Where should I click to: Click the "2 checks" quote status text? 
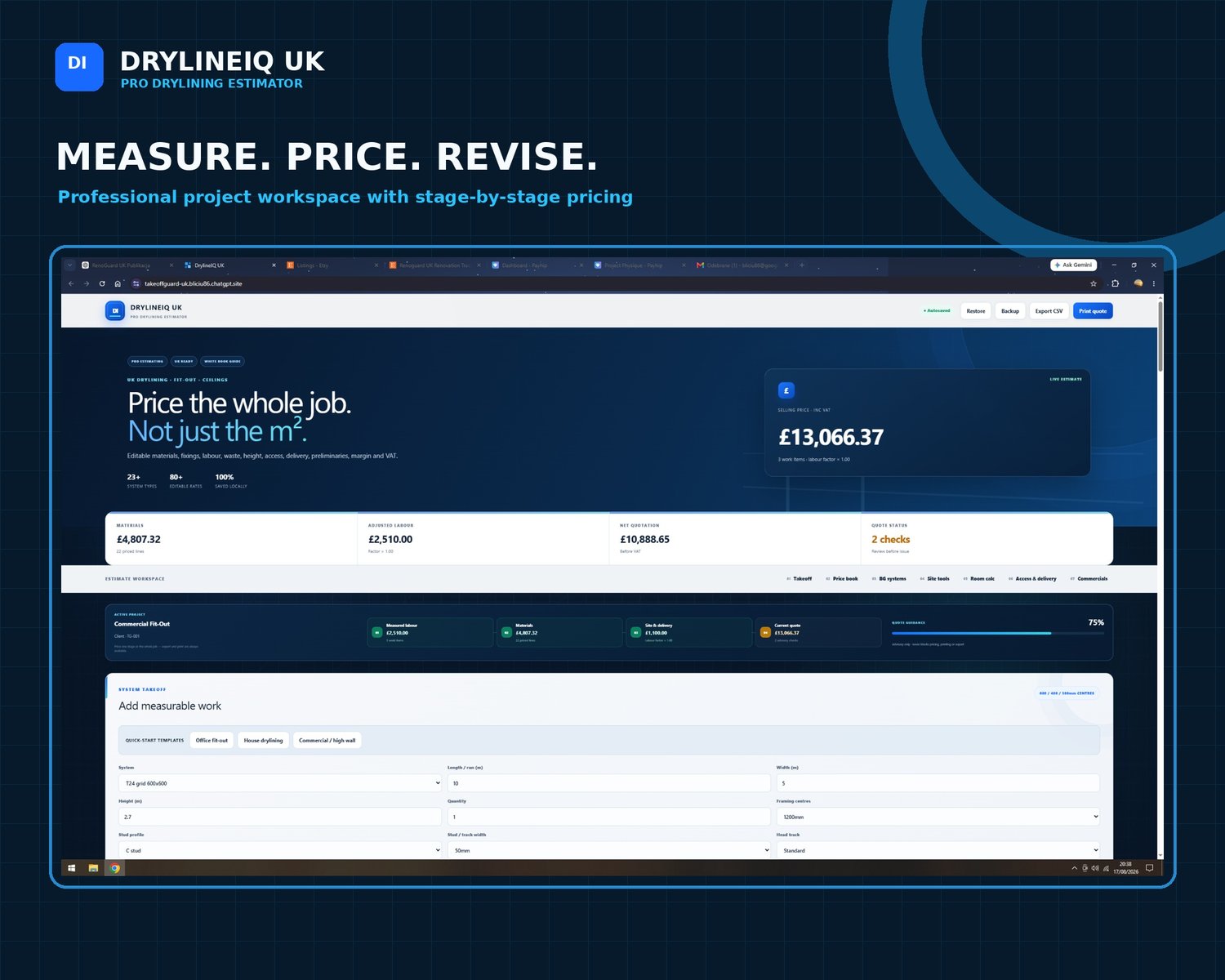[x=890, y=539]
